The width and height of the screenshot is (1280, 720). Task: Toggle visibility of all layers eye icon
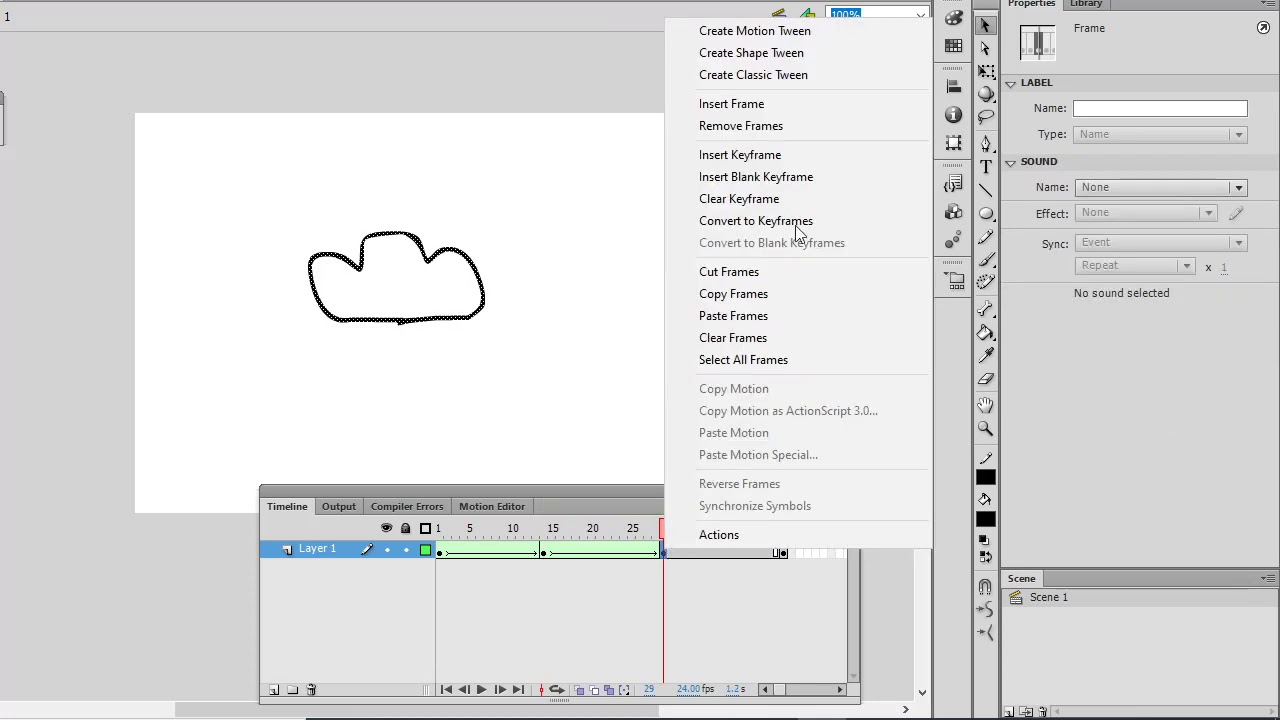coord(387,528)
